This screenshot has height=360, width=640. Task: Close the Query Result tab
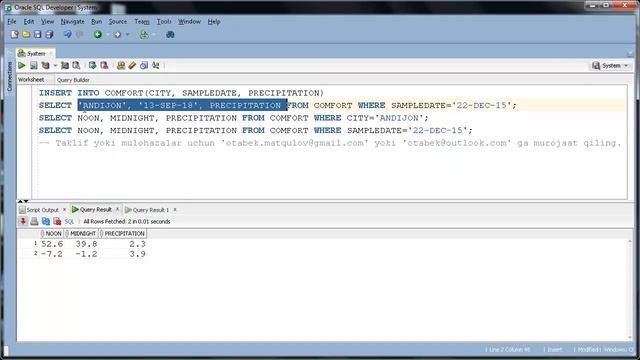pyautogui.click(x=118, y=209)
